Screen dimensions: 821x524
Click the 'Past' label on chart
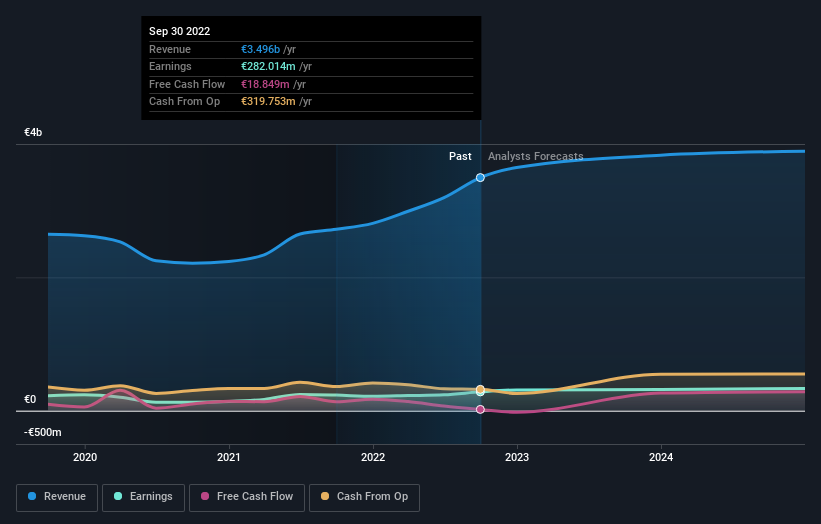point(460,156)
